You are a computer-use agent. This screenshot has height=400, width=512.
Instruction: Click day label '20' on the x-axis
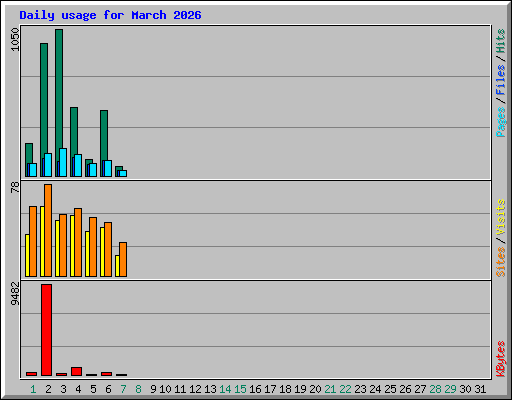[315, 389]
